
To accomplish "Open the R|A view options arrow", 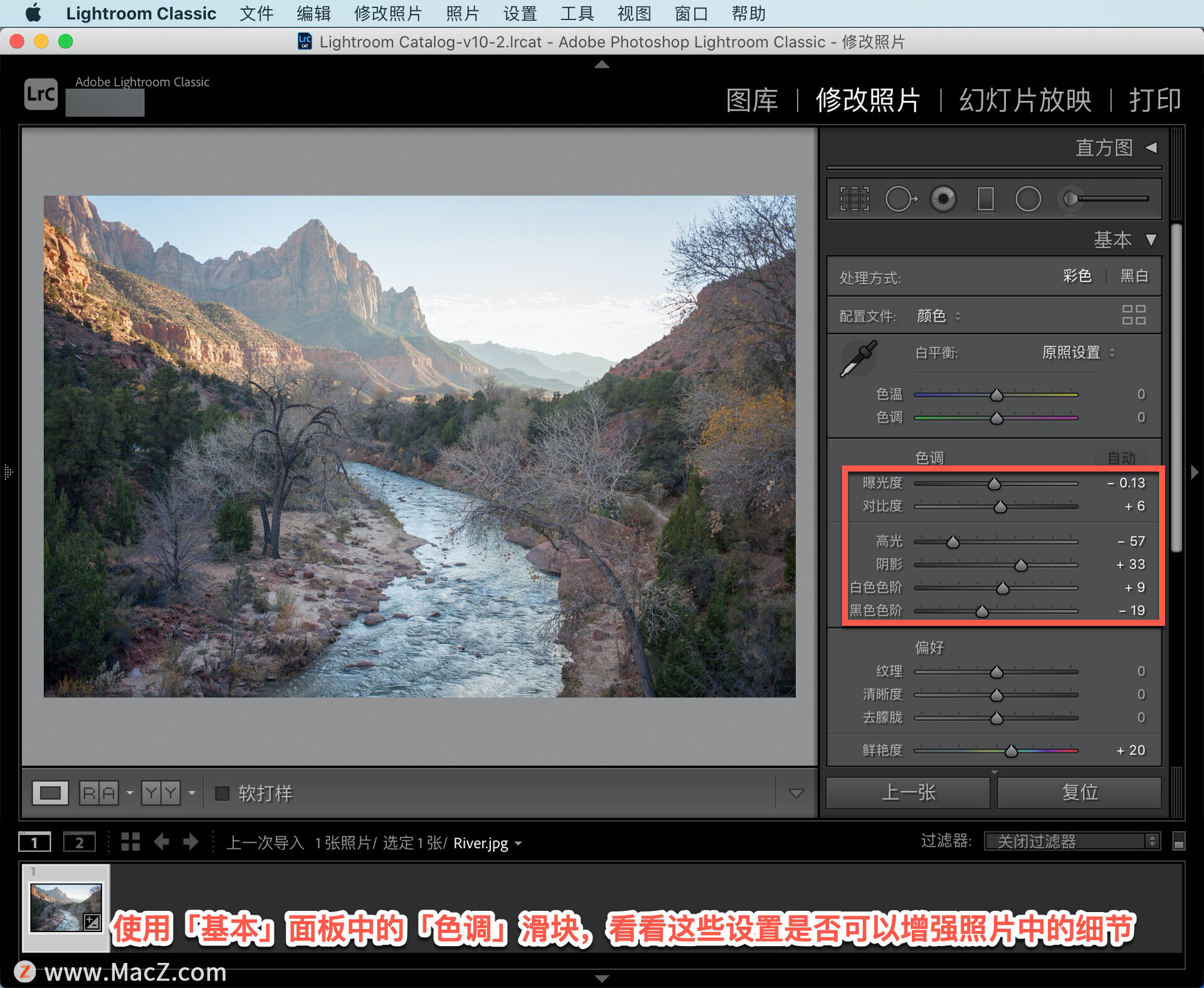I will (130, 793).
